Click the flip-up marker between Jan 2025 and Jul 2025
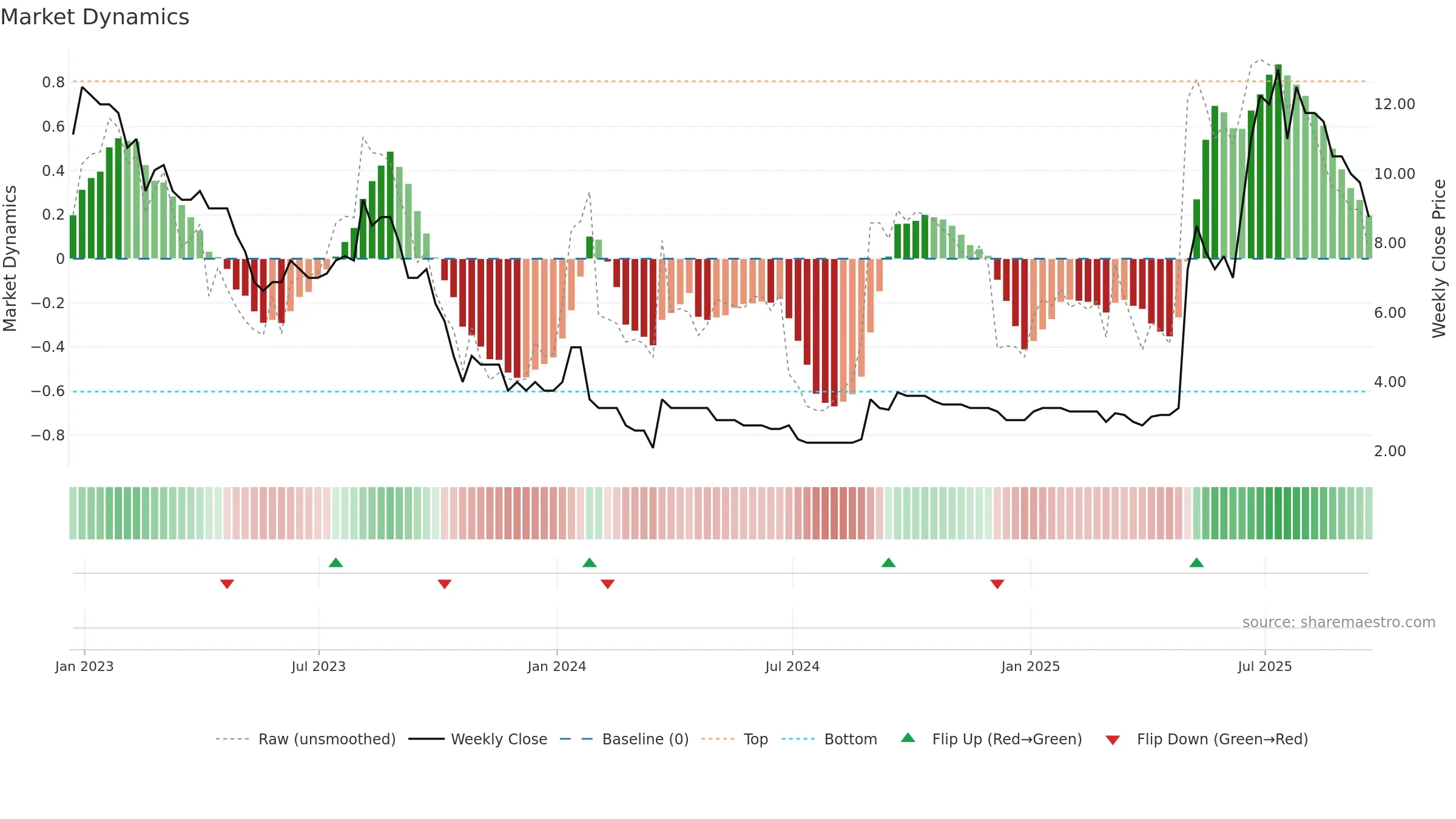The image size is (1456, 819). tap(1196, 562)
